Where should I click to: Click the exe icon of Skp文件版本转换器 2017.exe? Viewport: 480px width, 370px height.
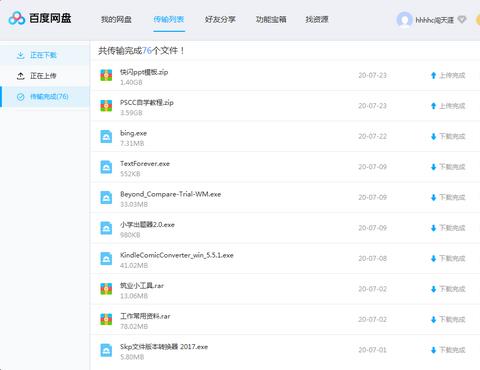click(x=106, y=350)
